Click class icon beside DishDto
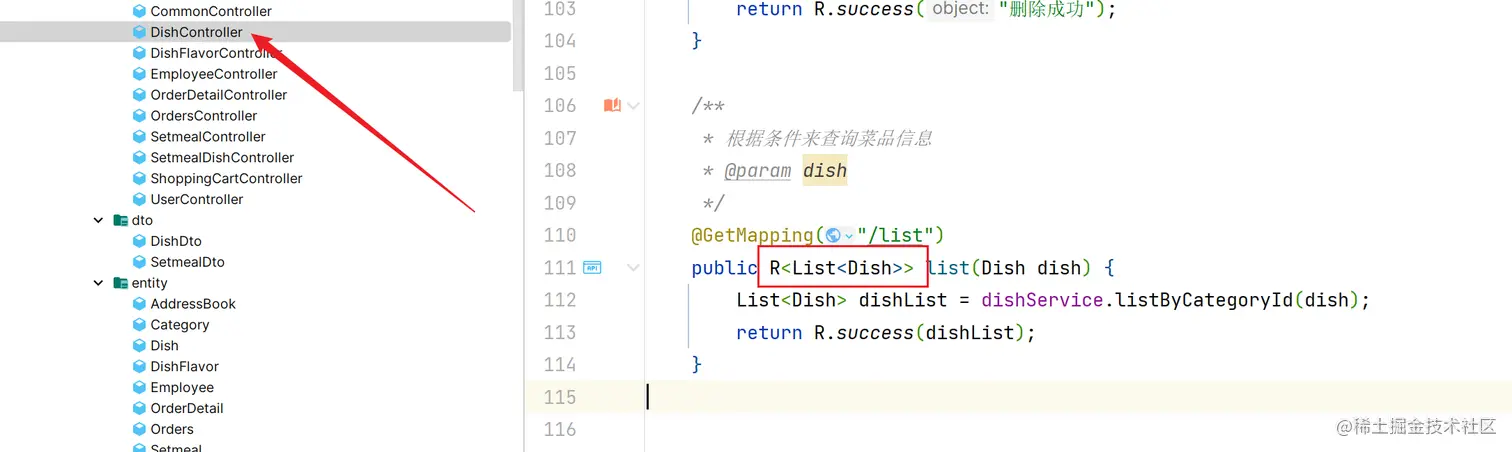1512x452 pixels. (x=140, y=241)
